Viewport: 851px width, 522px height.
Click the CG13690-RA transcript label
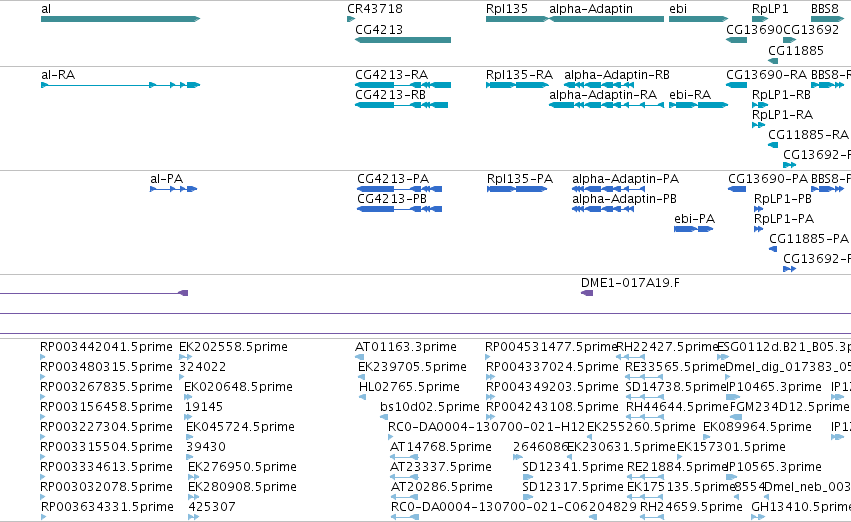pos(767,74)
